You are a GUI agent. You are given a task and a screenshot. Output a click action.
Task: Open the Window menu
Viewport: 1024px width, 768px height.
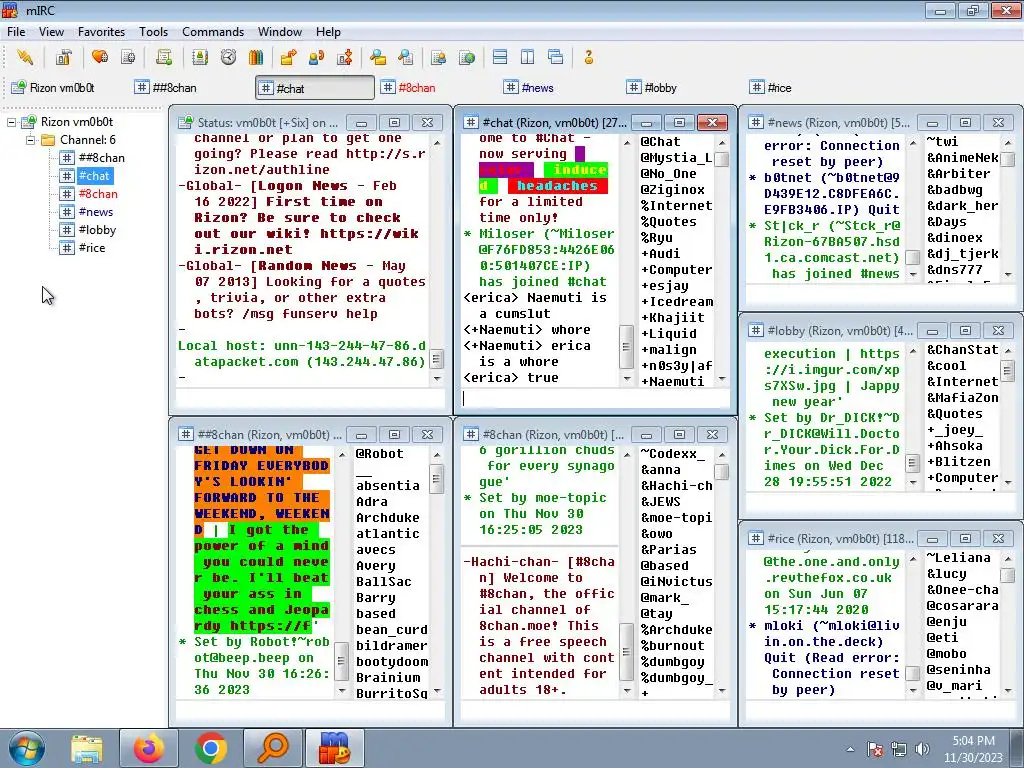pos(280,31)
